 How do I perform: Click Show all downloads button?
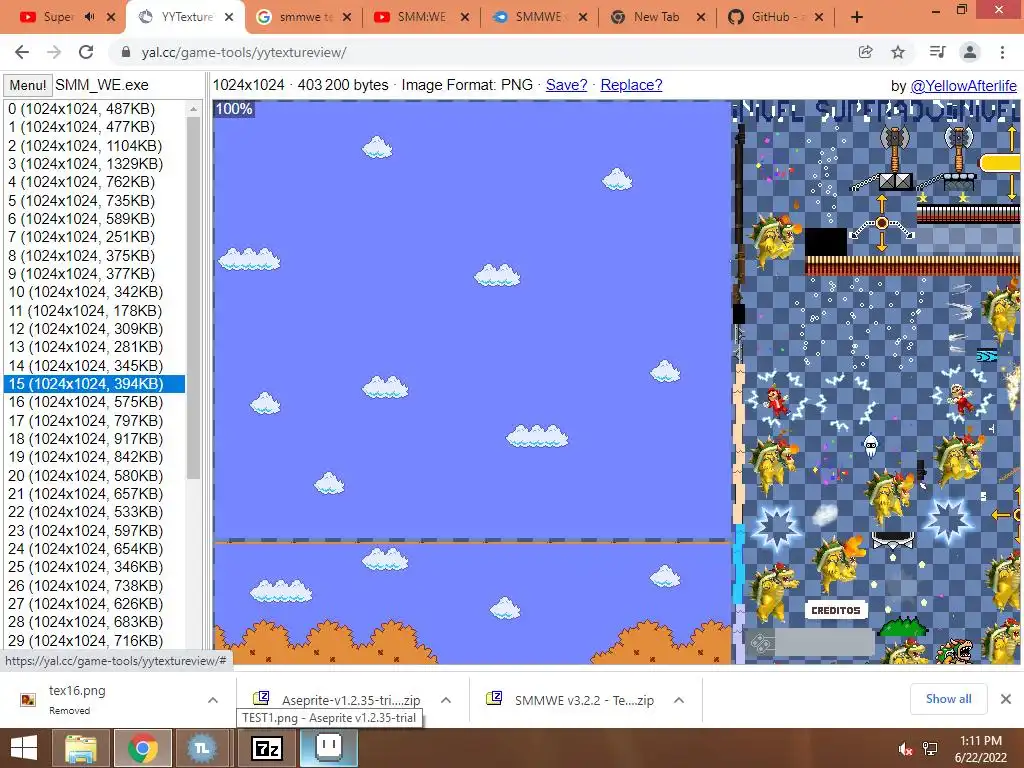948,699
